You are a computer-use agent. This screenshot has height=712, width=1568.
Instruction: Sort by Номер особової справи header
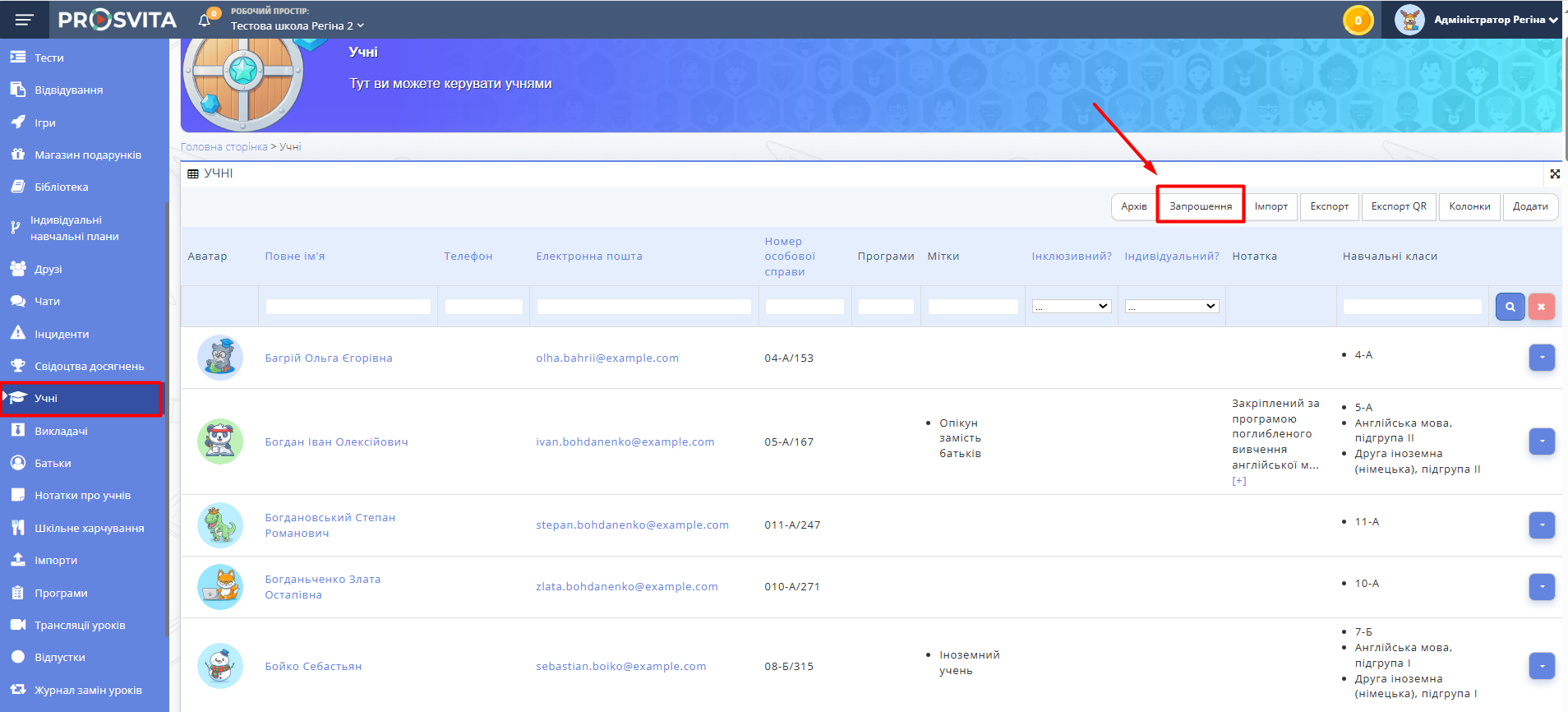[x=790, y=257]
